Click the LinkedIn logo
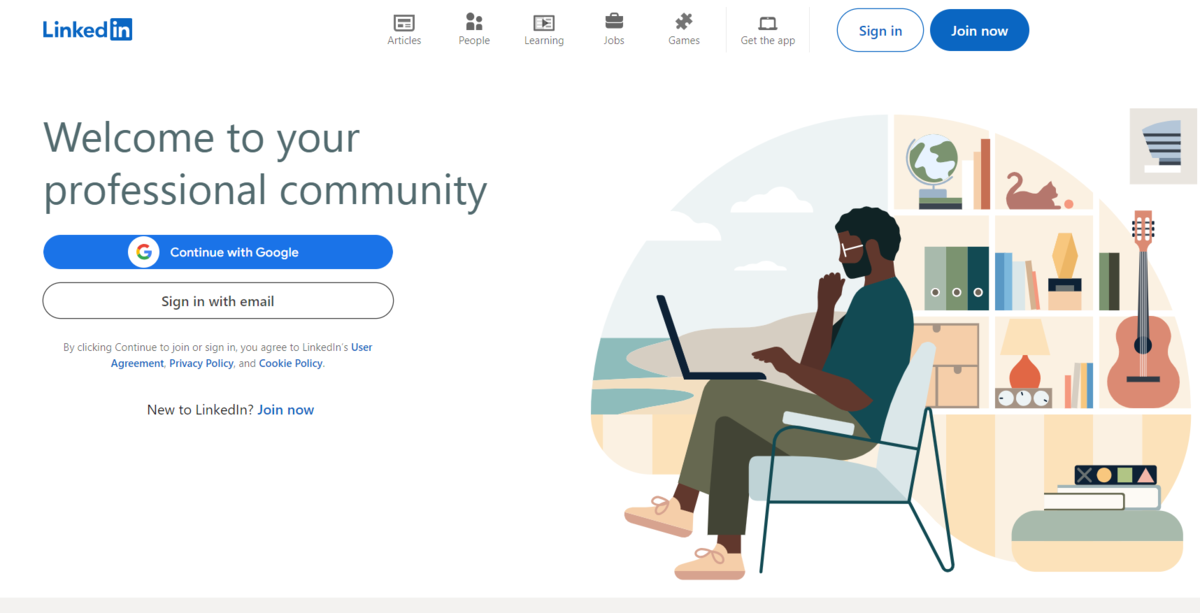 (x=87, y=30)
